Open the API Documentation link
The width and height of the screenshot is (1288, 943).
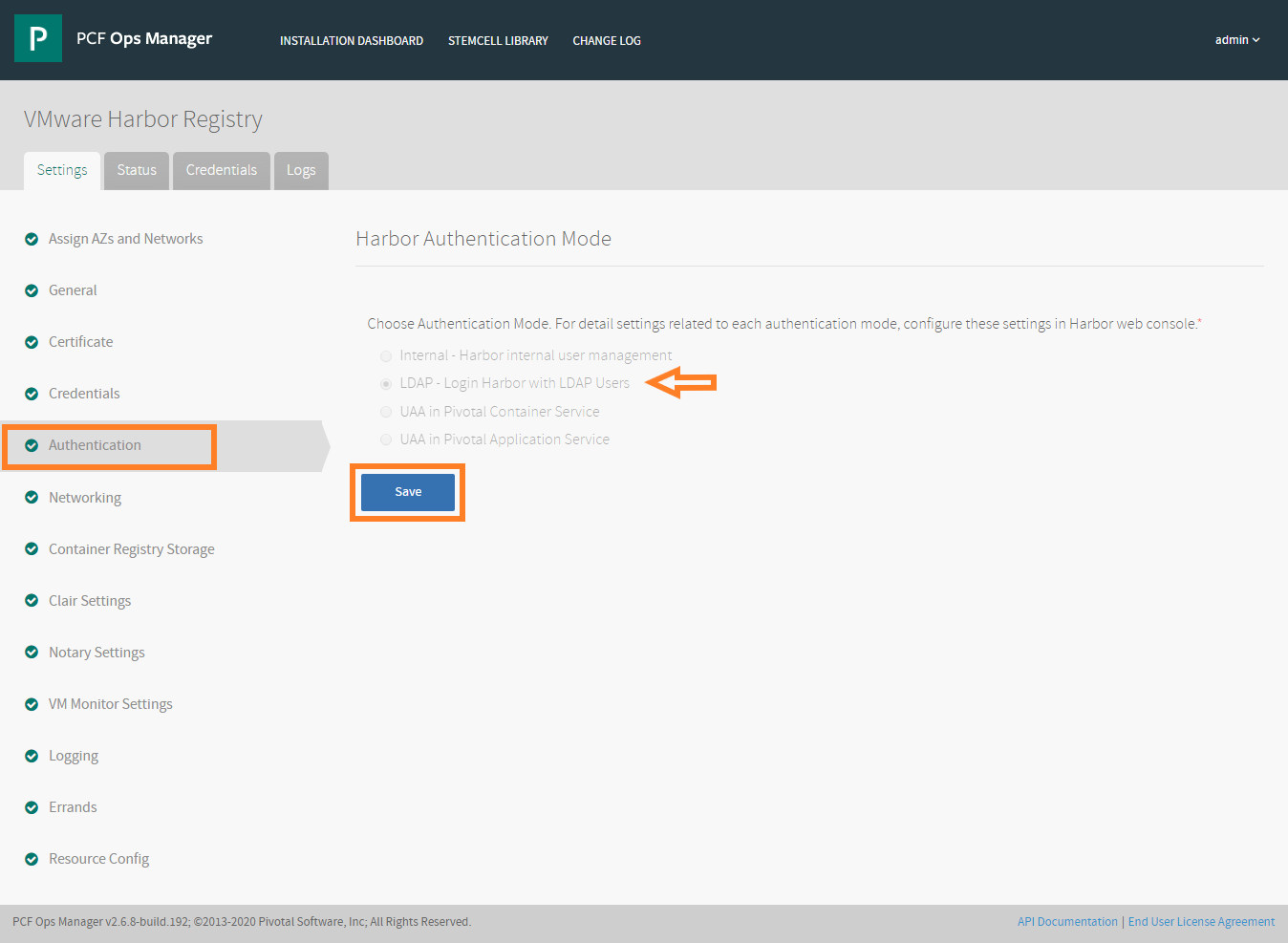point(1067,922)
